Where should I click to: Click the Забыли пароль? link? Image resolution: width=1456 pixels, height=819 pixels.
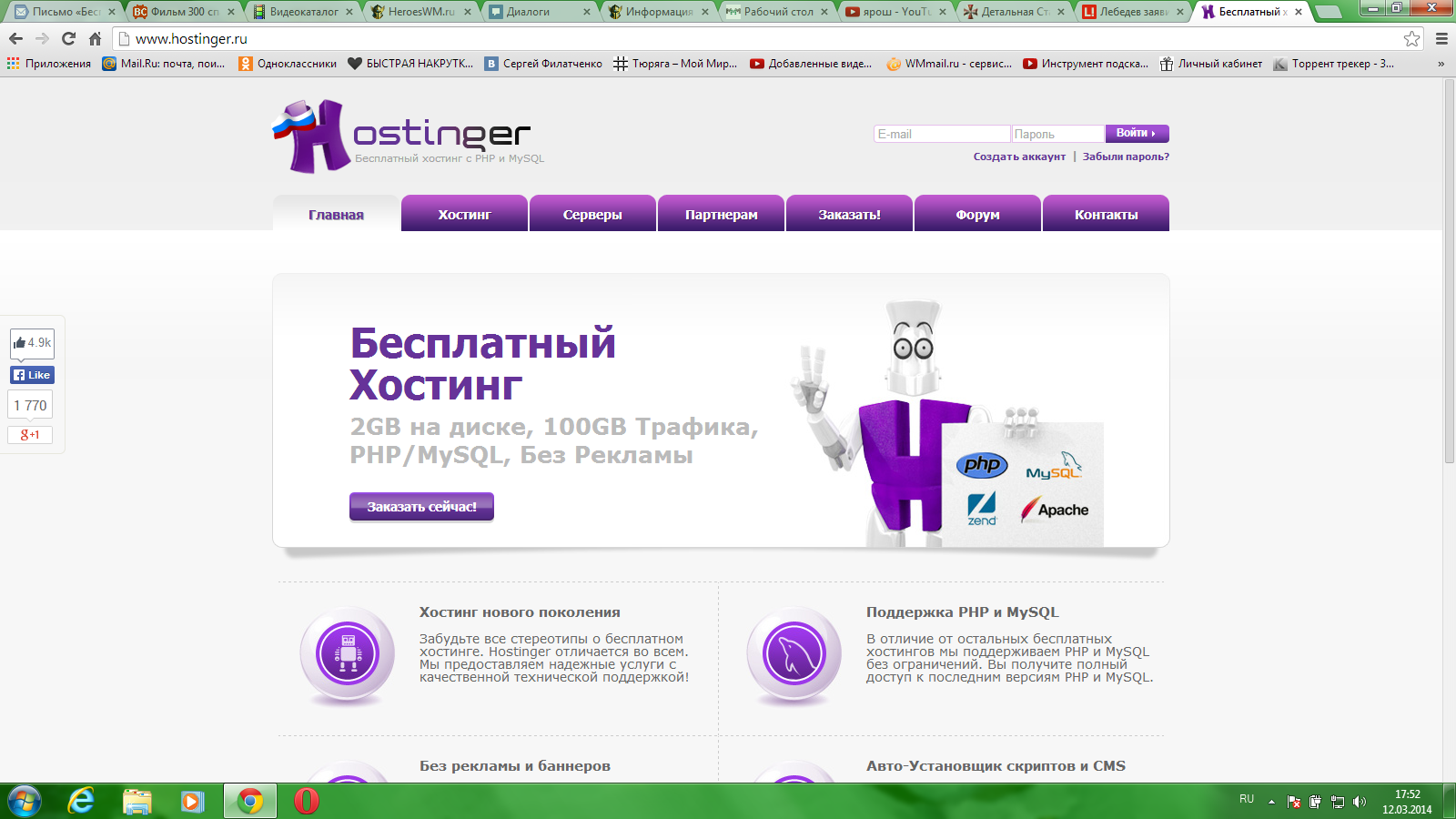(1126, 157)
